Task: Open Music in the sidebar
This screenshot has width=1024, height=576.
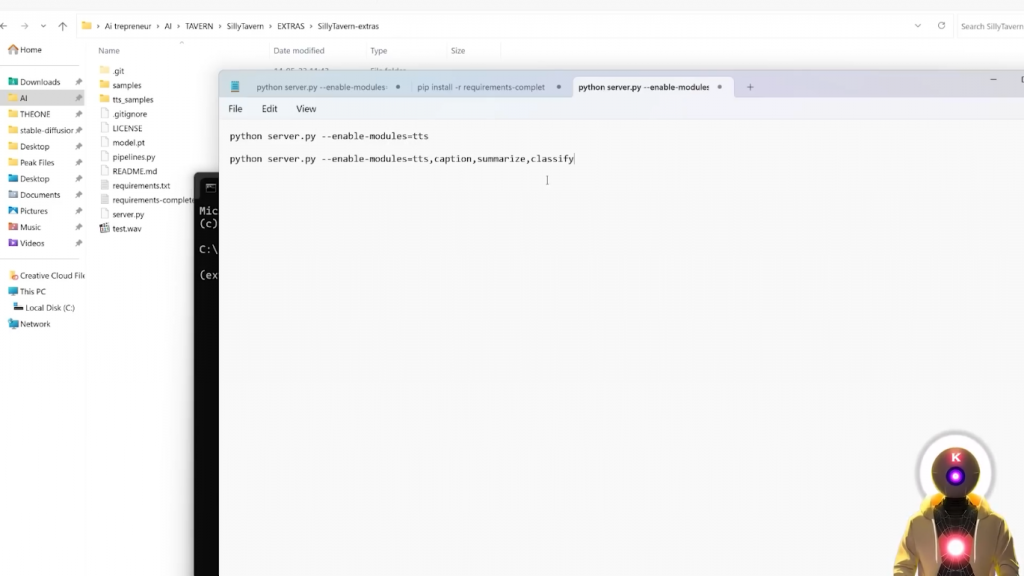Action: tap(24, 227)
